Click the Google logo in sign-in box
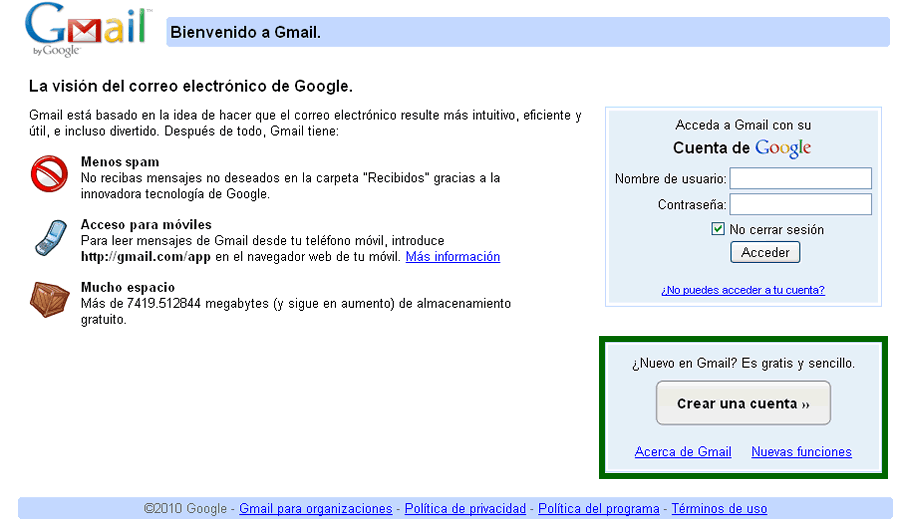This screenshot has width=900, height=527. point(782,148)
